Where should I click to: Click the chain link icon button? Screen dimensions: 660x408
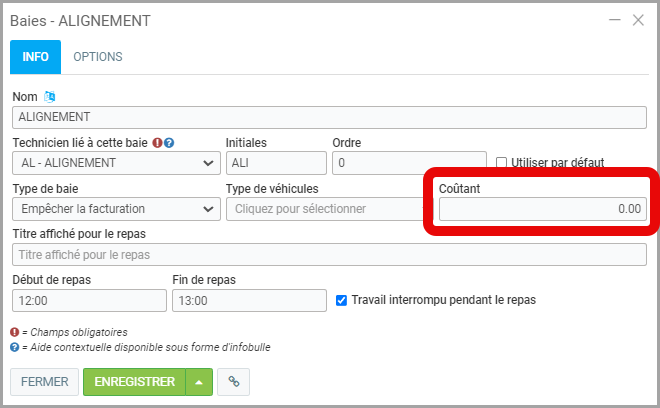[233, 381]
